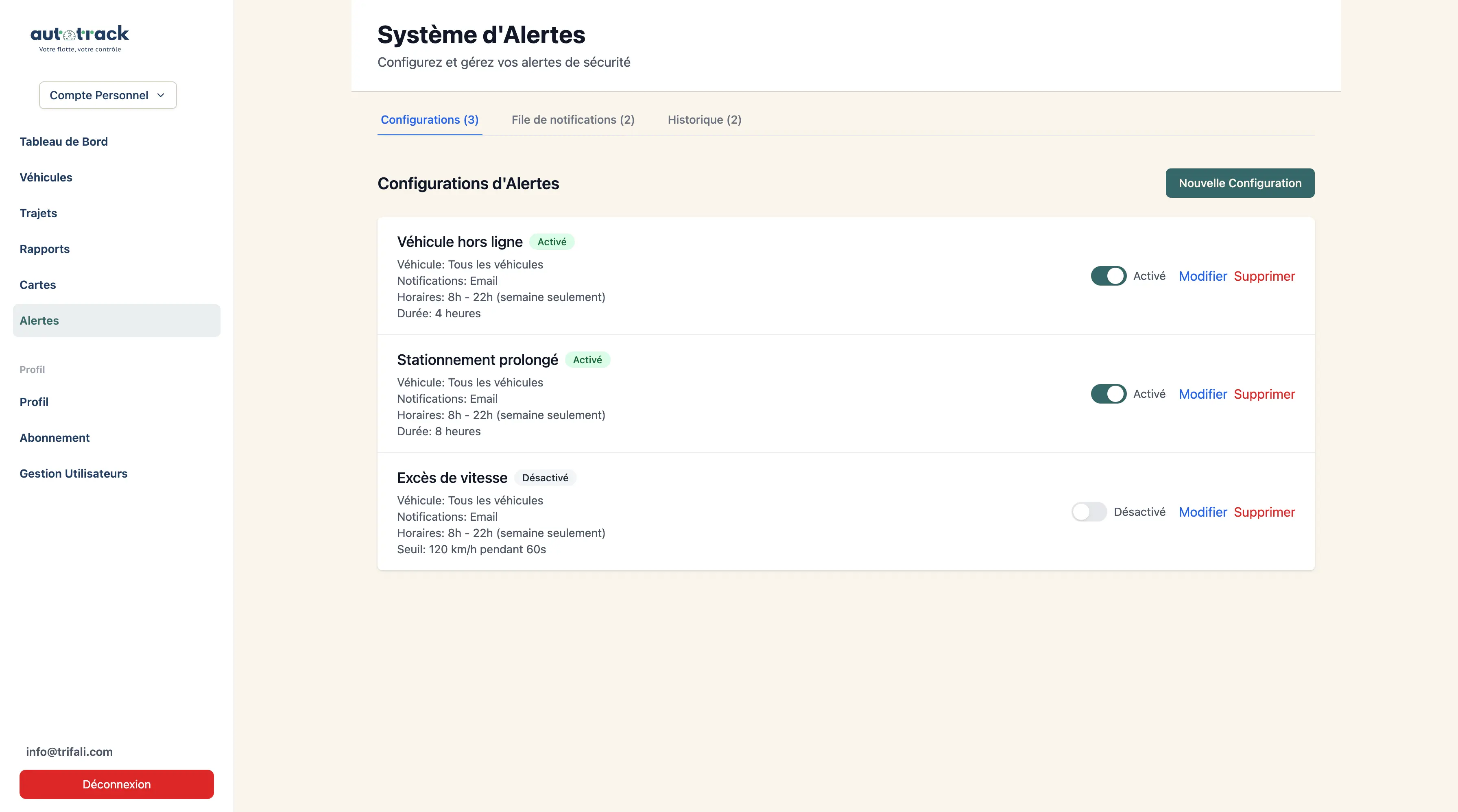Viewport: 1458px width, 812px height.
Task: Click the Activé badge next to Véhicule hors ligne
Action: point(551,242)
